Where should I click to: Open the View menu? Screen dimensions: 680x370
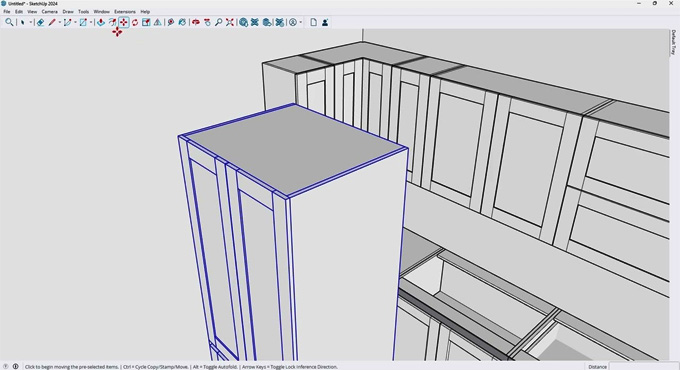(32, 12)
